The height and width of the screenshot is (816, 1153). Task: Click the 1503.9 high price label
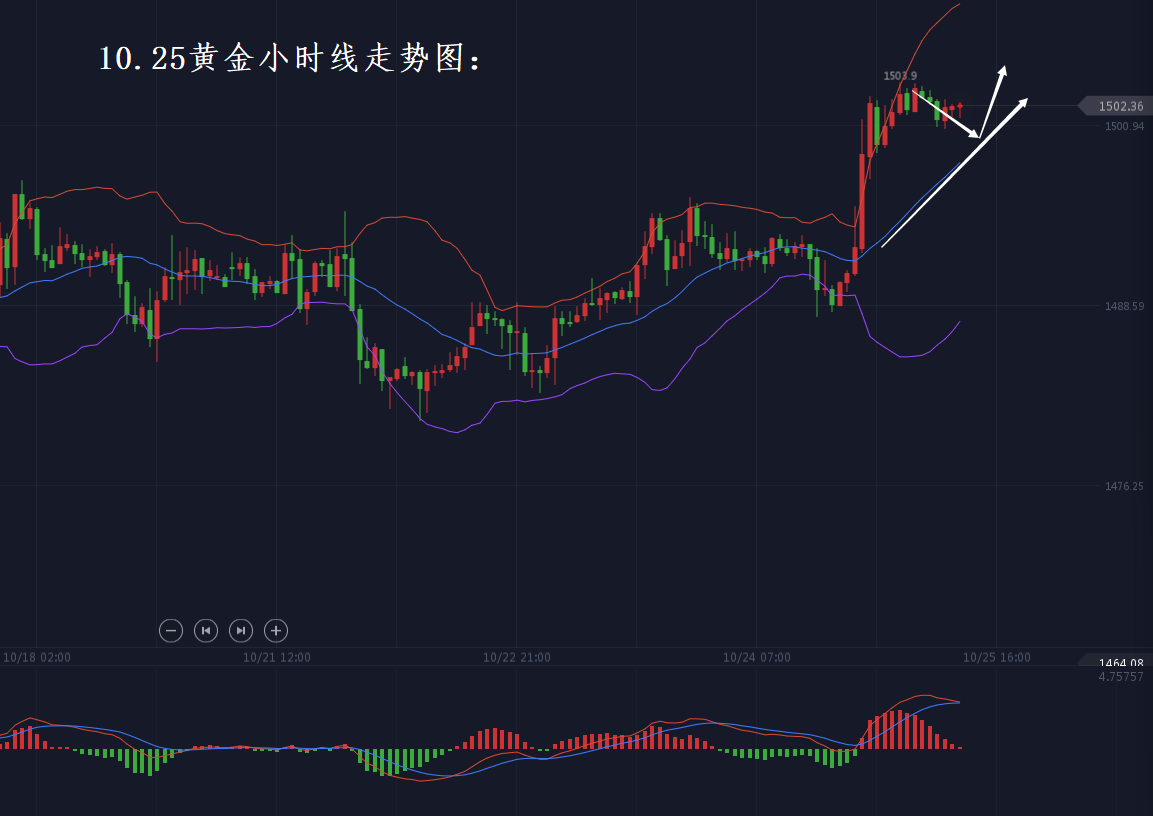900,76
